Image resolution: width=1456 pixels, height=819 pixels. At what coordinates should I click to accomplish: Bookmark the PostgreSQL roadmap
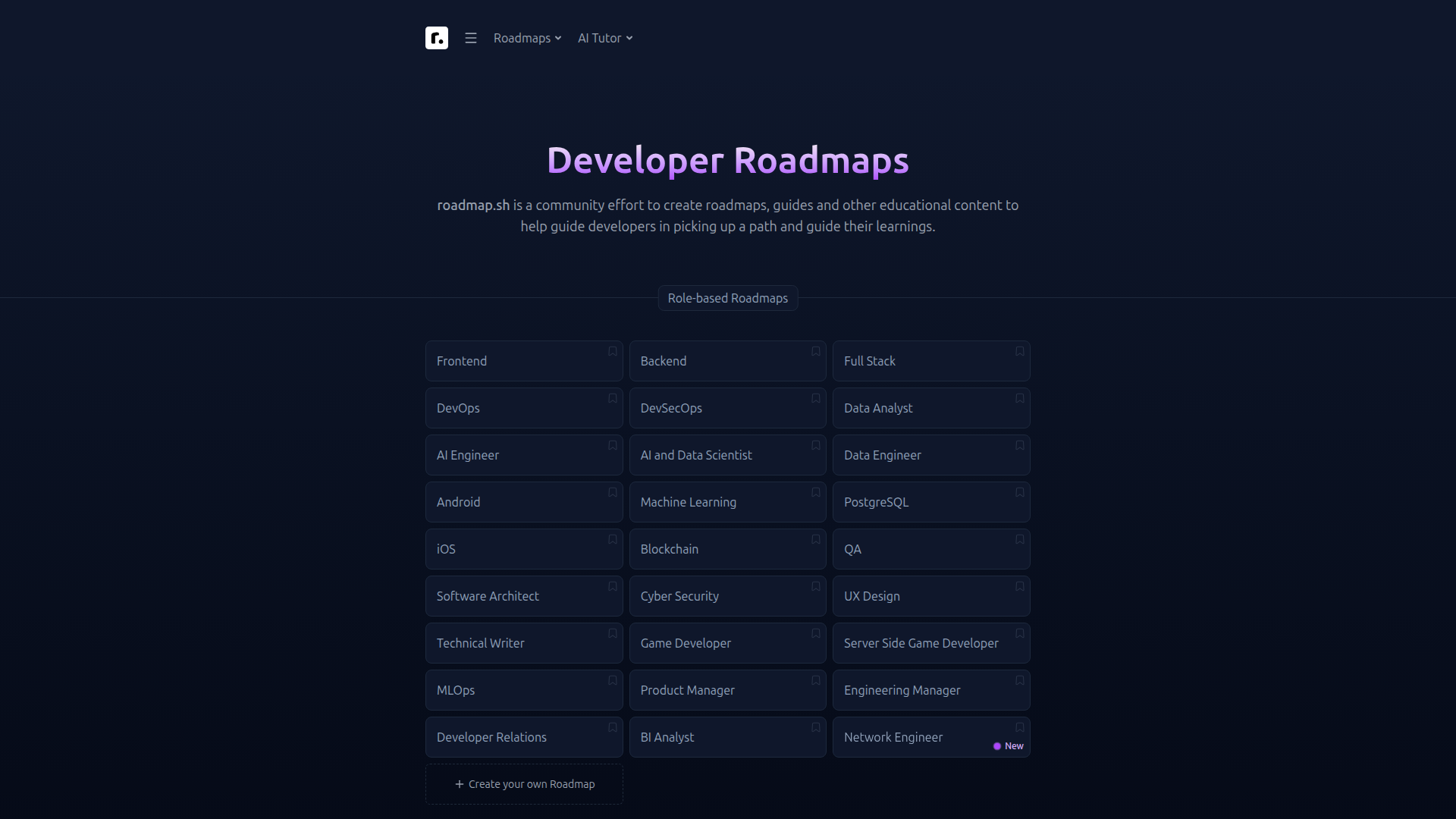pos(1020,492)
